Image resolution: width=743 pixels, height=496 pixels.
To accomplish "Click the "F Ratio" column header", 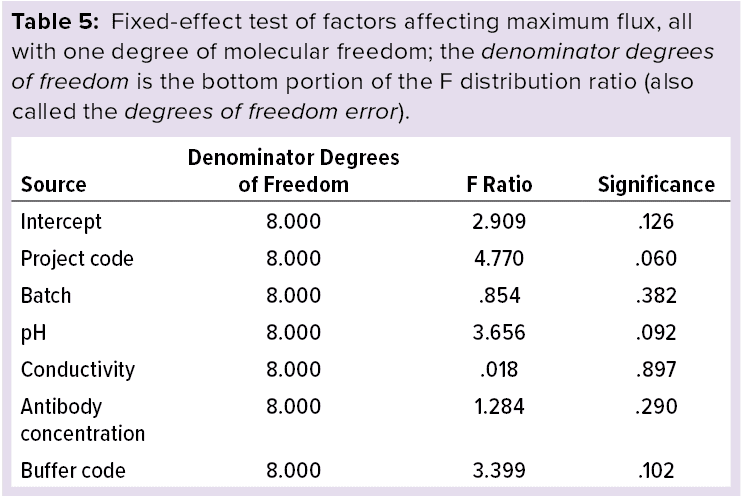I will coord(499,184).
